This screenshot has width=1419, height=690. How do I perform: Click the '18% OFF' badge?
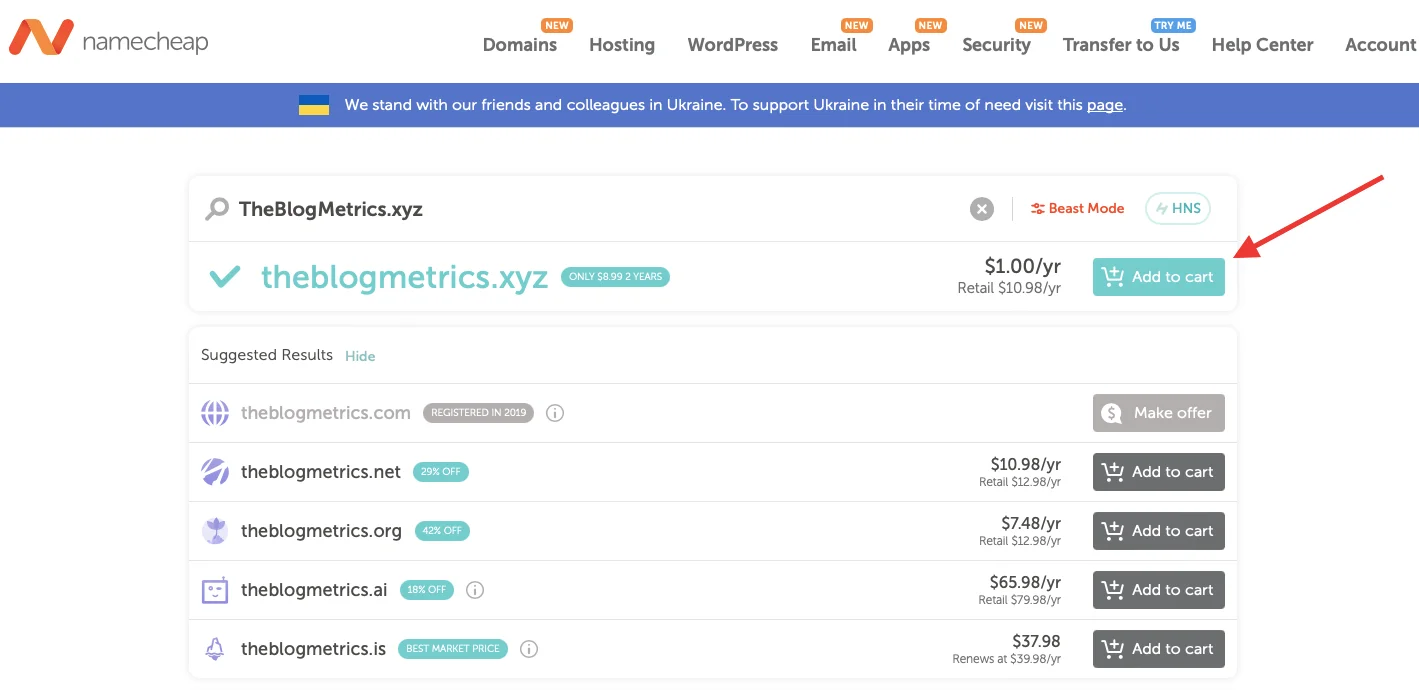click(427, 590)
